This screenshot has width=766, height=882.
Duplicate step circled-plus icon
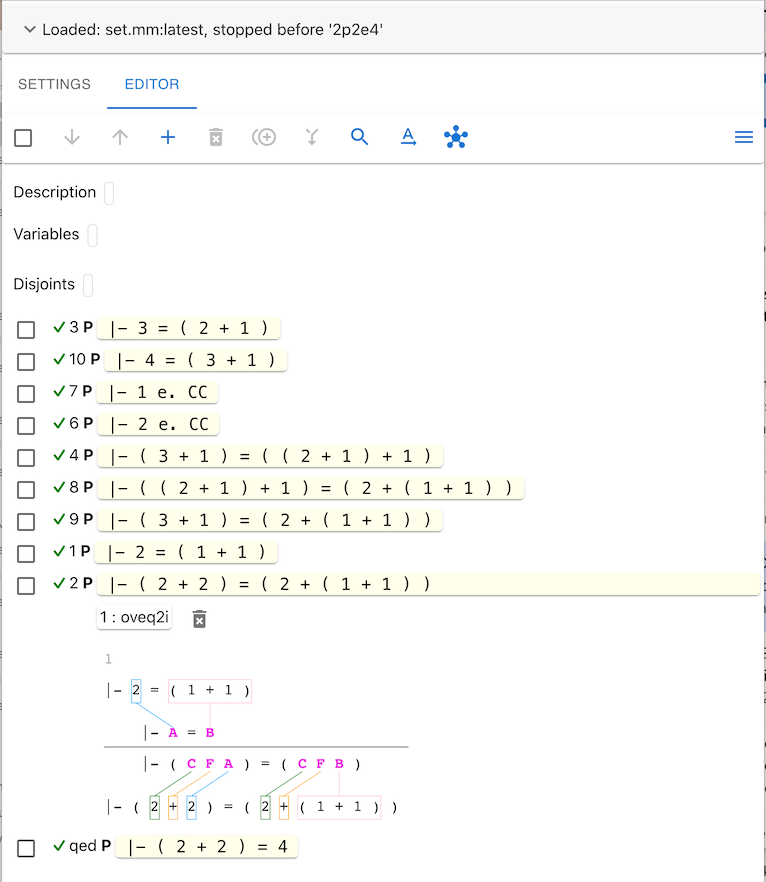264,137
